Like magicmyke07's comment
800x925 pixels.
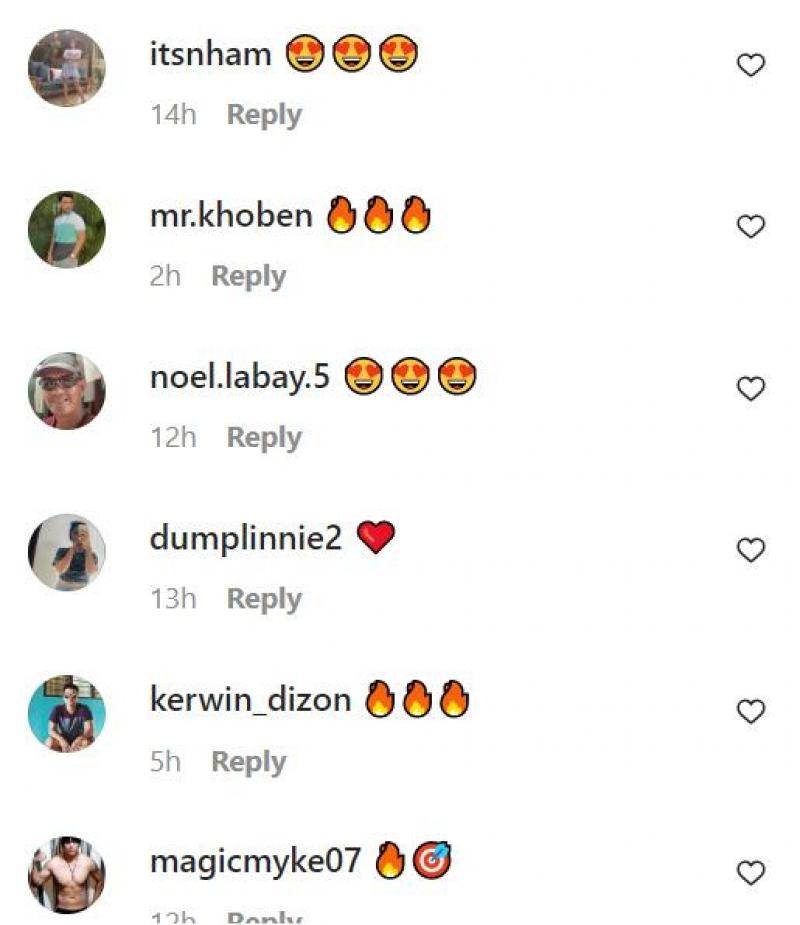750,873
